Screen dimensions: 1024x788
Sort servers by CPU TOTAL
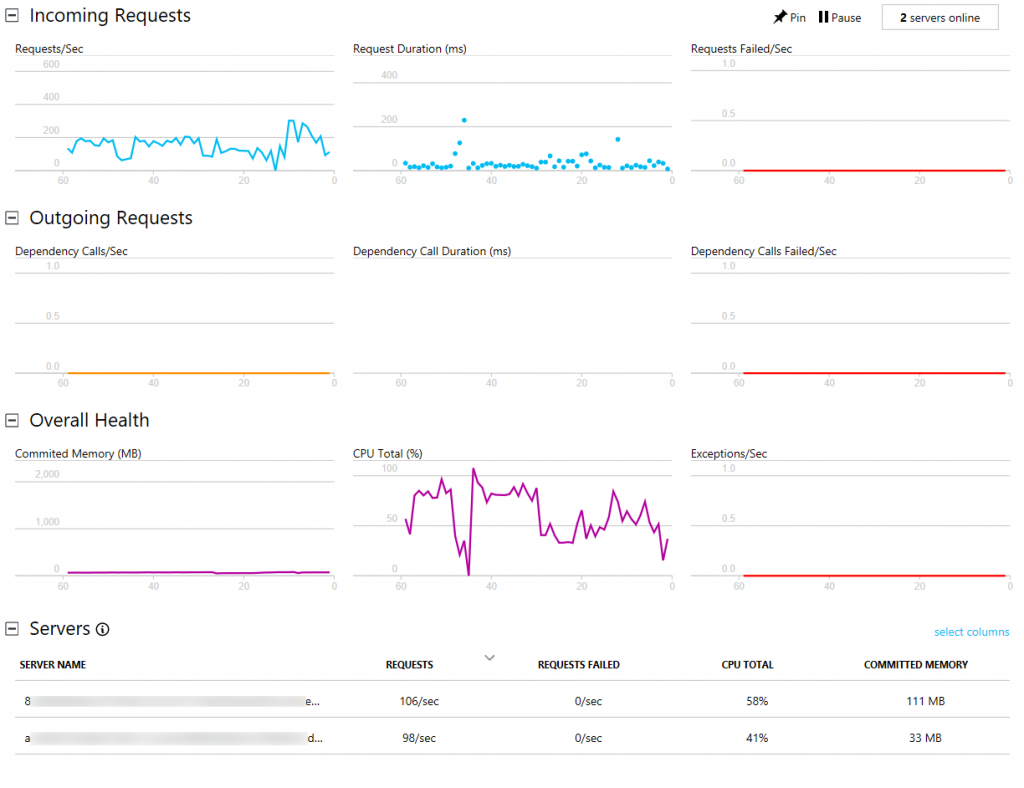pyautogui.click(x=747, y=664)
